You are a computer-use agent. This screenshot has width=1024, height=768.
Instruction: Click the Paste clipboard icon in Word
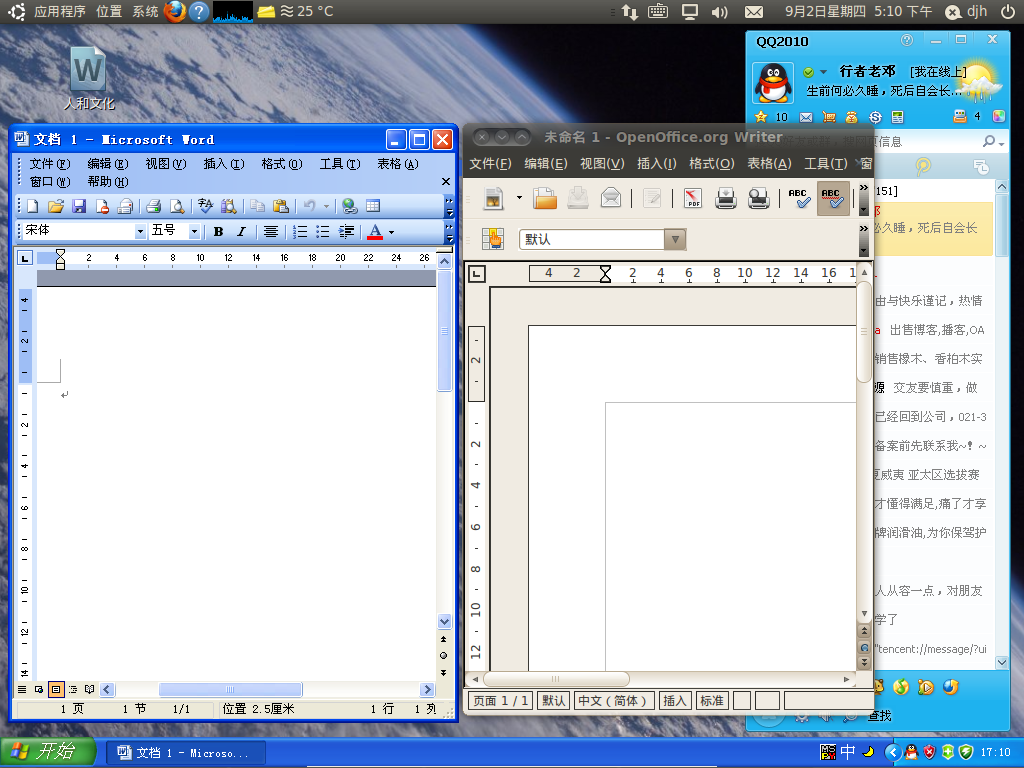pyautogui.click(x=281, y=206)
